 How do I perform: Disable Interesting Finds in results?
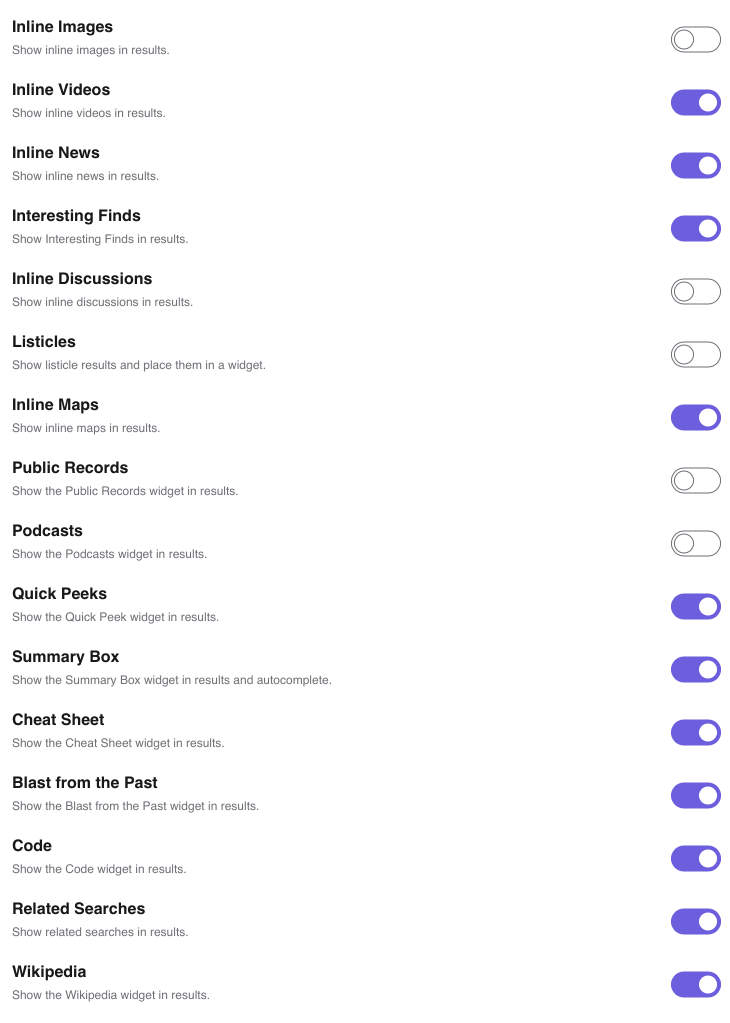[x=695, y=228]
